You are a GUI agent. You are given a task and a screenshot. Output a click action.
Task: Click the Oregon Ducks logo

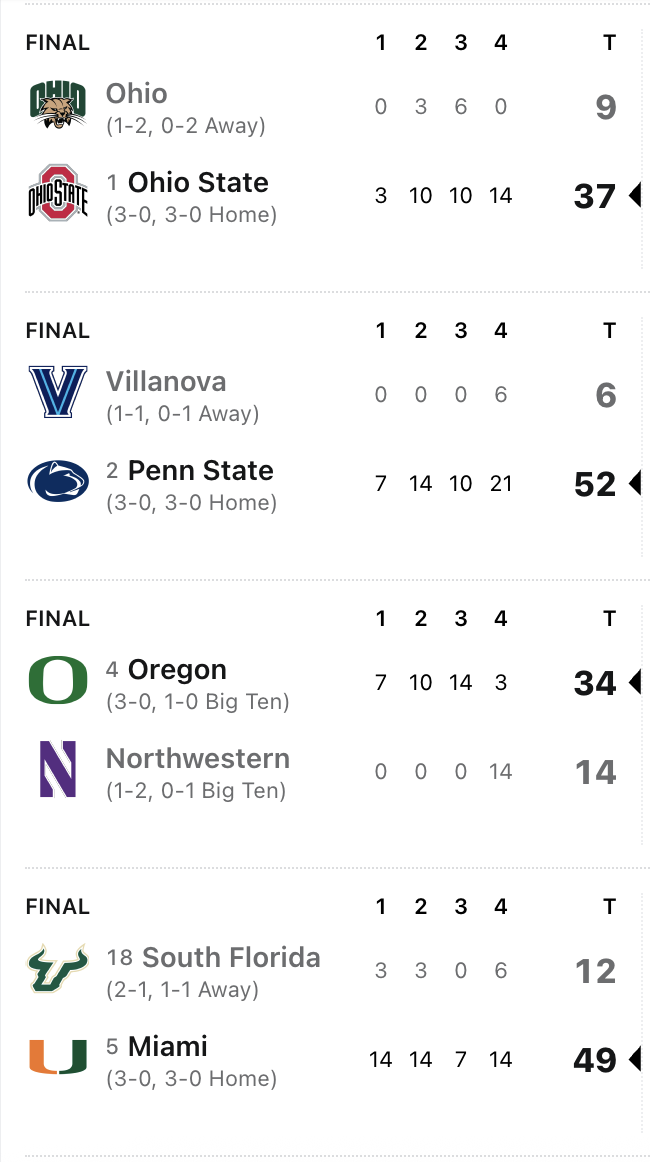[57, 681]
